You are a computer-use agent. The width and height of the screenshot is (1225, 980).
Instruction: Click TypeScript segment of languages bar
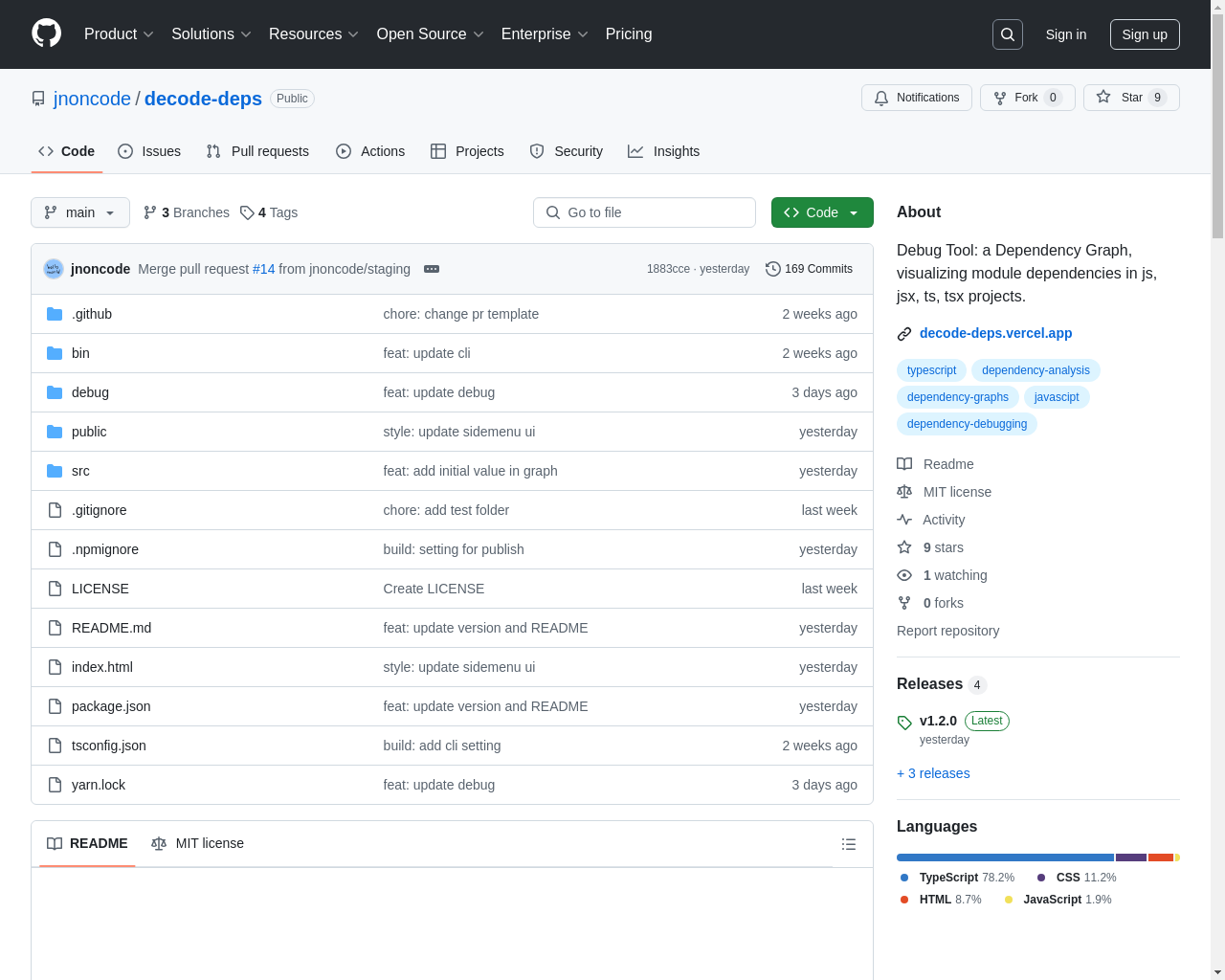[x=1005, y=857]
